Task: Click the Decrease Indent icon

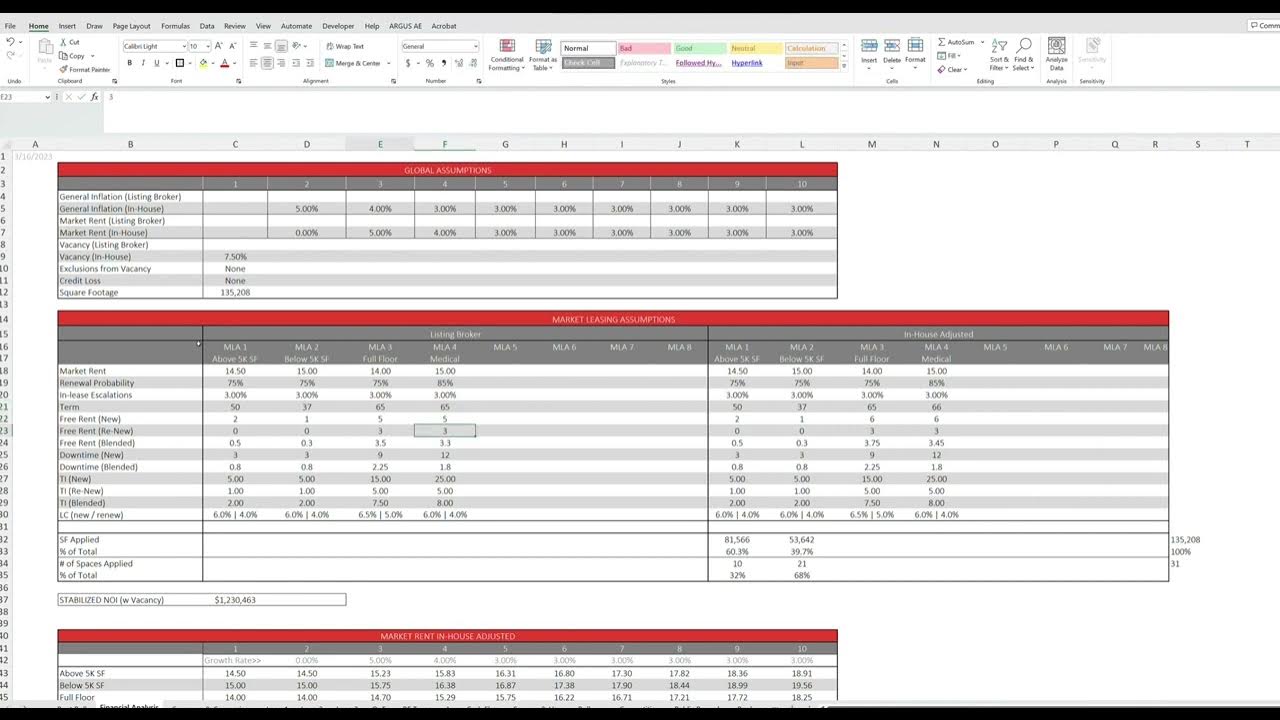Action: [x=296, y=63]
